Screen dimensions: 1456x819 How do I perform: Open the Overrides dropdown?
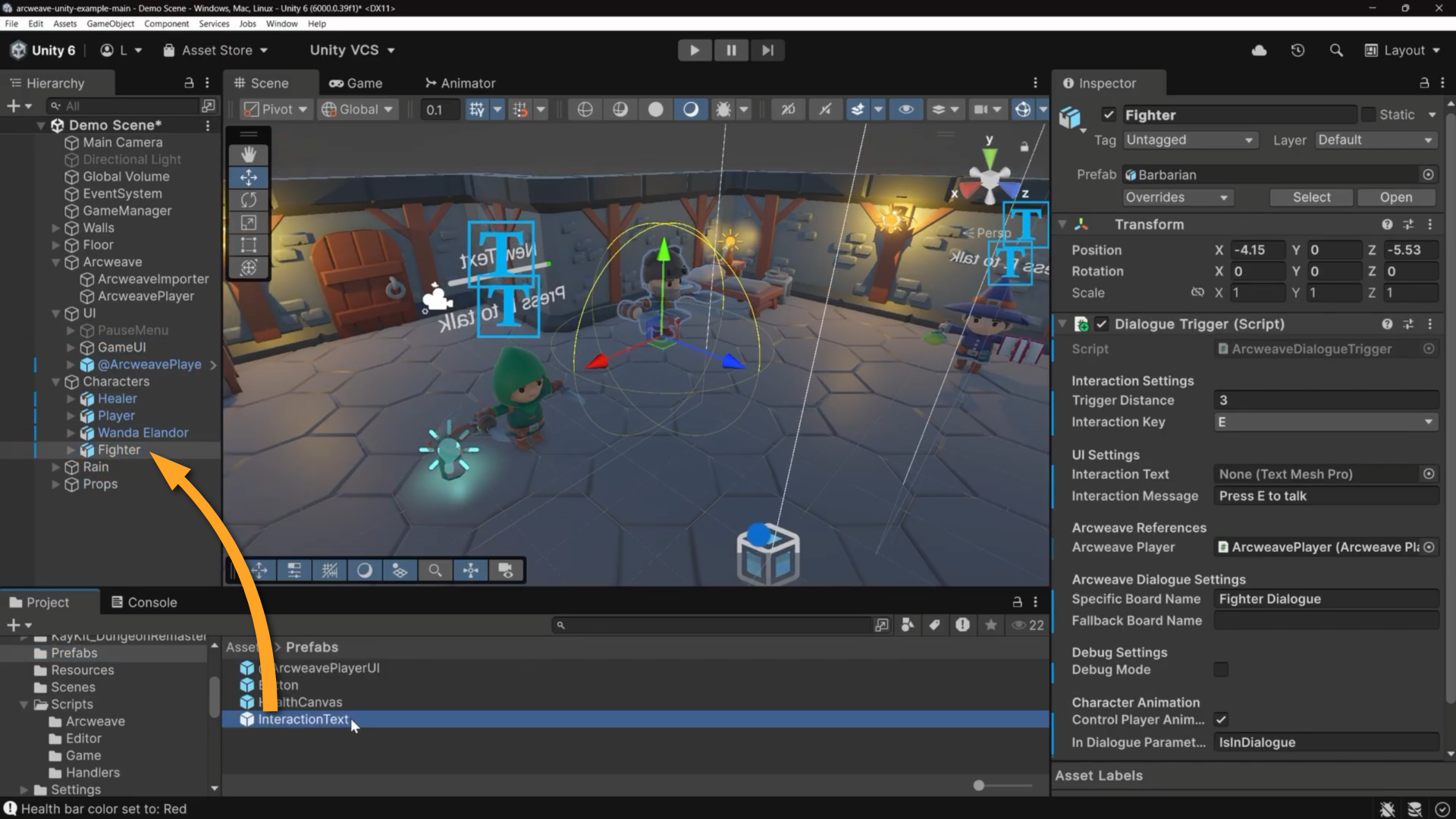point(1178,197)
